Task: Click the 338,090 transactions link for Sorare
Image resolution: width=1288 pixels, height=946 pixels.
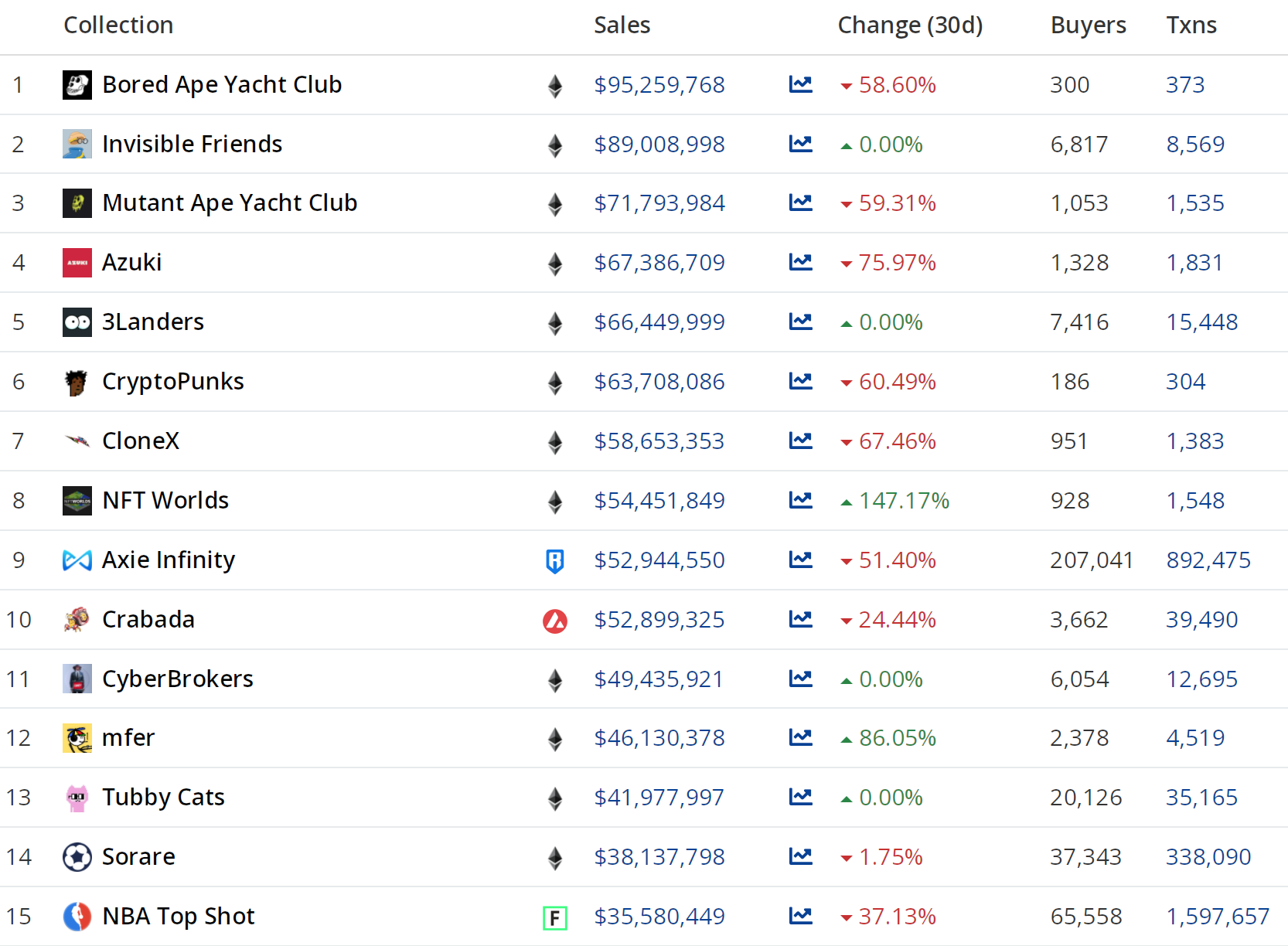Action: click(x=1208, y=856)
